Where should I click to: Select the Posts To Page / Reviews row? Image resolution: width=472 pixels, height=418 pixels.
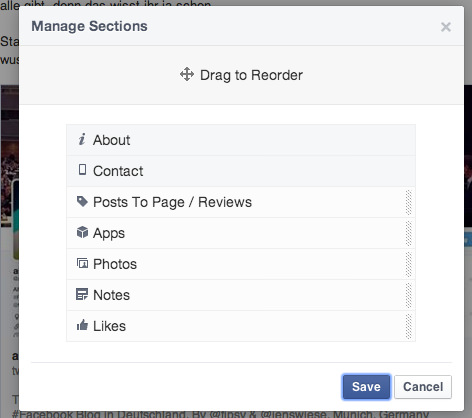241,202
